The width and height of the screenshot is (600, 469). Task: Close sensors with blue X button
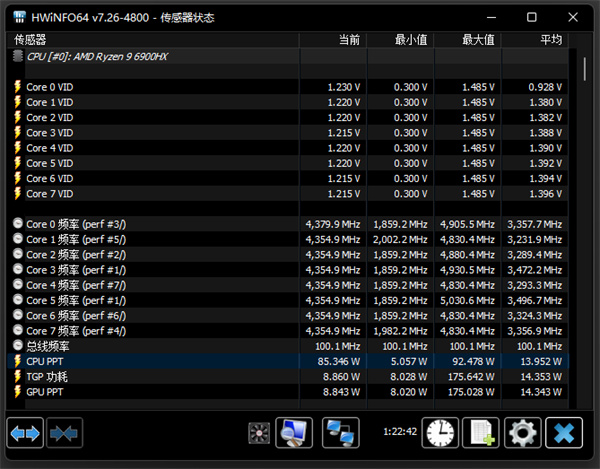click(565, 433)
